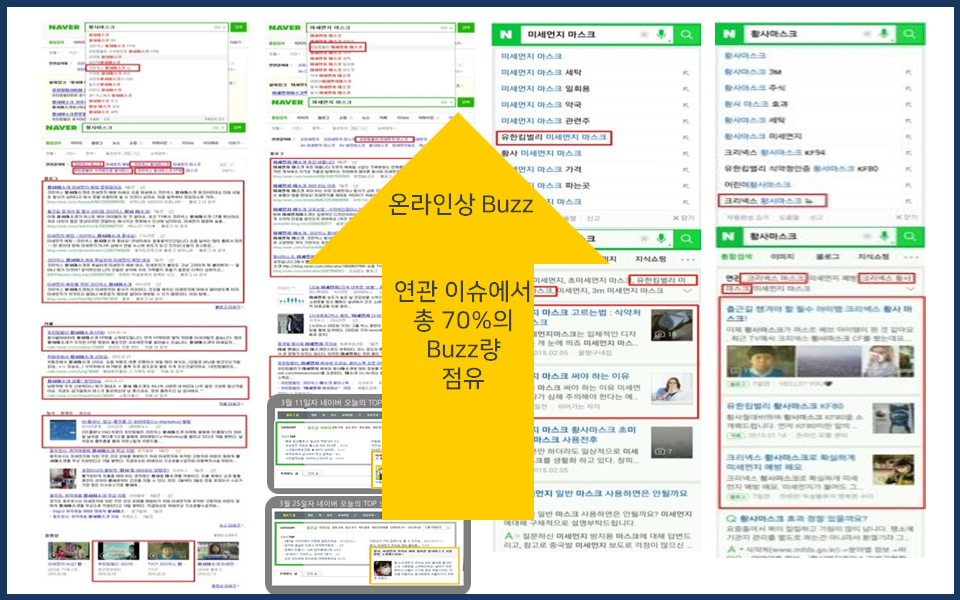Choose first suggestion 황사마스크 in mobile list
Viewport: 960px width, 600px height.
click(745, 56)
